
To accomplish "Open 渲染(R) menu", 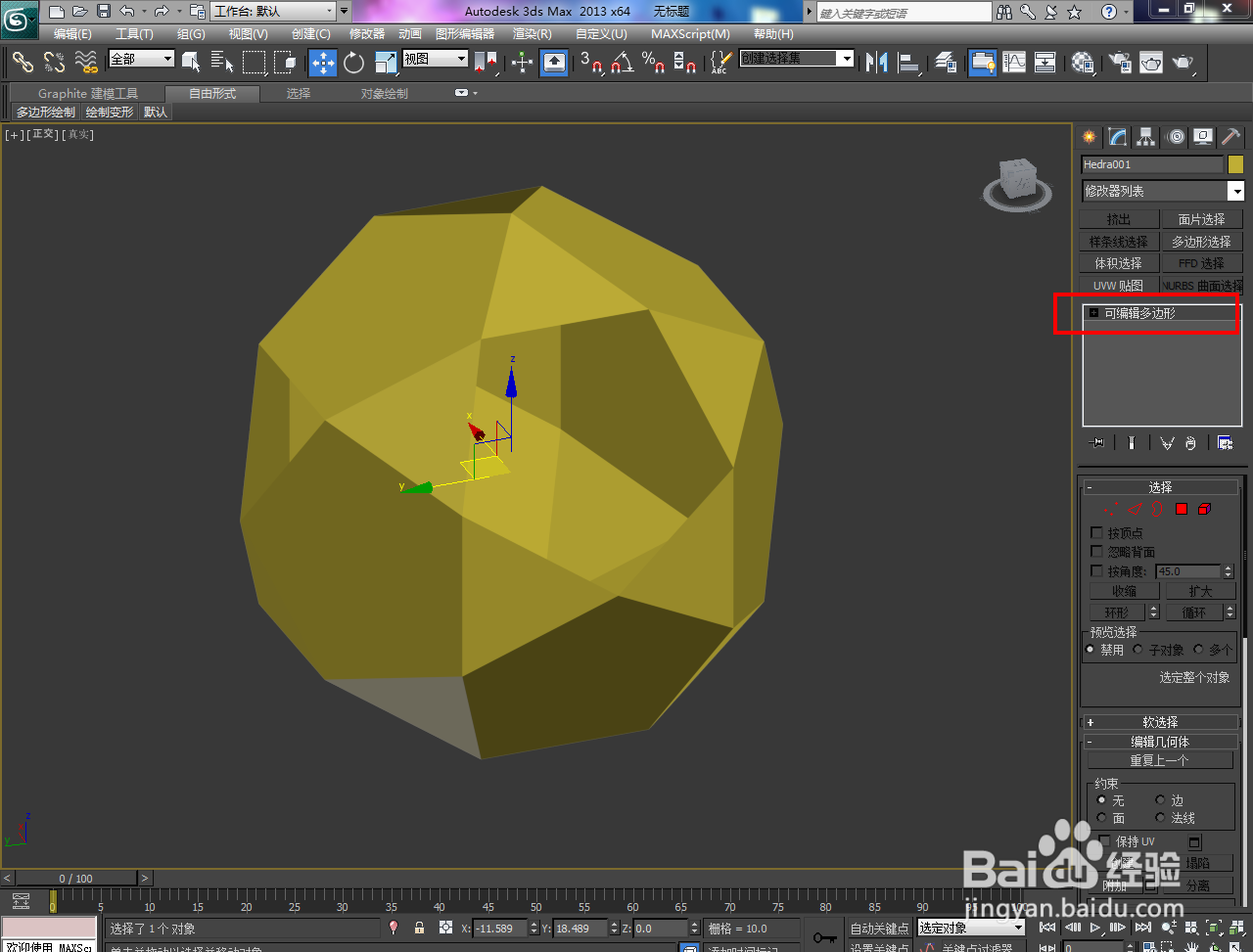I will (x=533, y=33).
